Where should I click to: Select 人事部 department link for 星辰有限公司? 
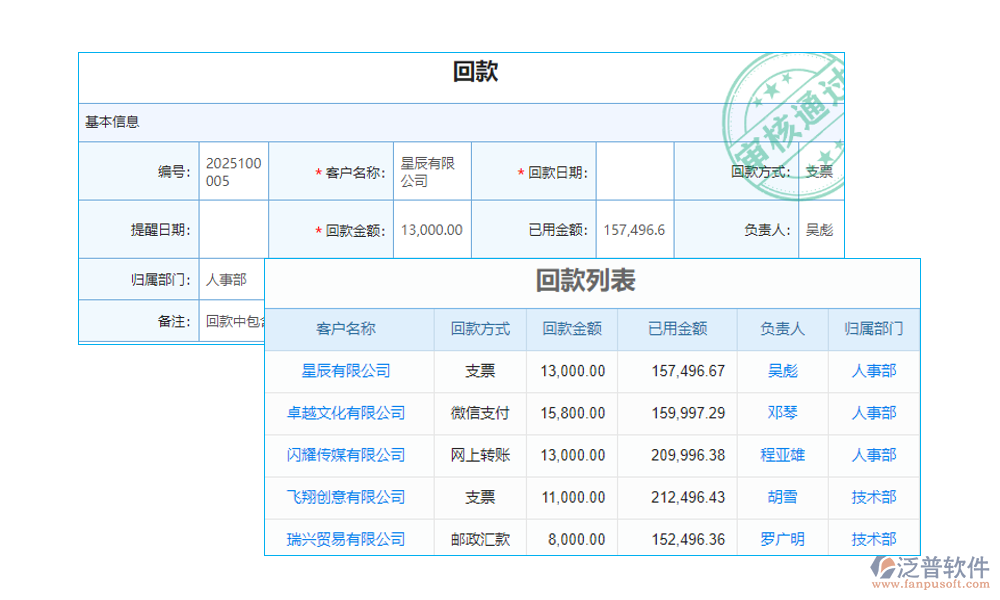(873, 371)
